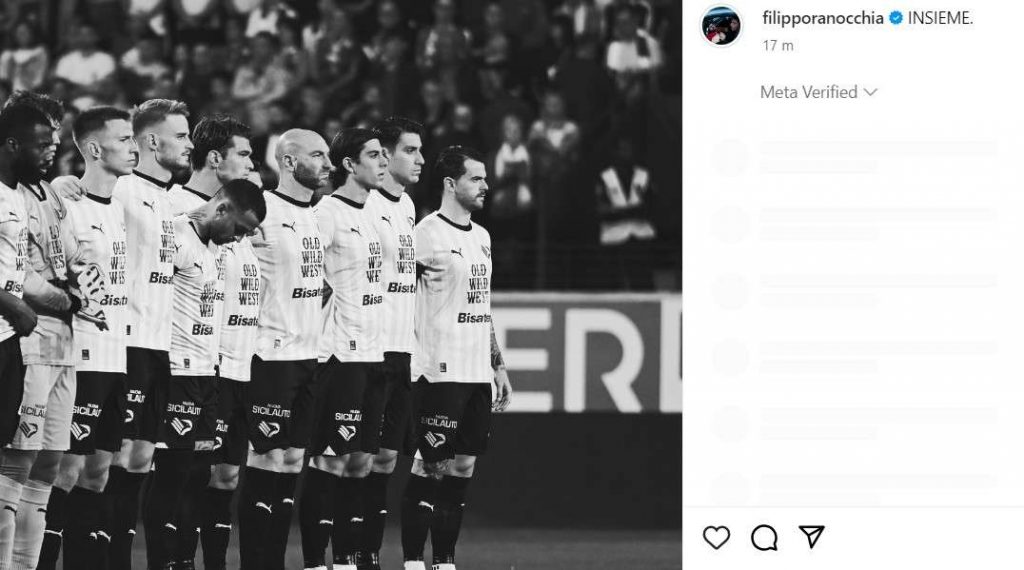
Task: Select the INSIEME caption text
Action: click(x=940, y=18)
